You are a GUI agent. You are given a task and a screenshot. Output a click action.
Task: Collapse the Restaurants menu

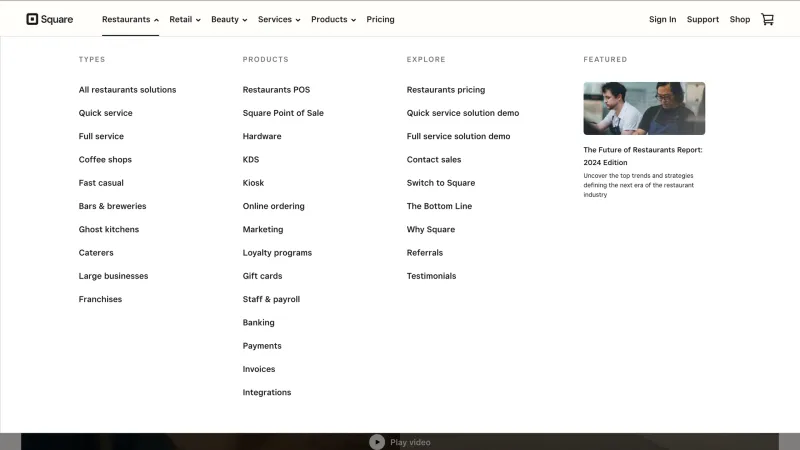[x=130, y=19]
